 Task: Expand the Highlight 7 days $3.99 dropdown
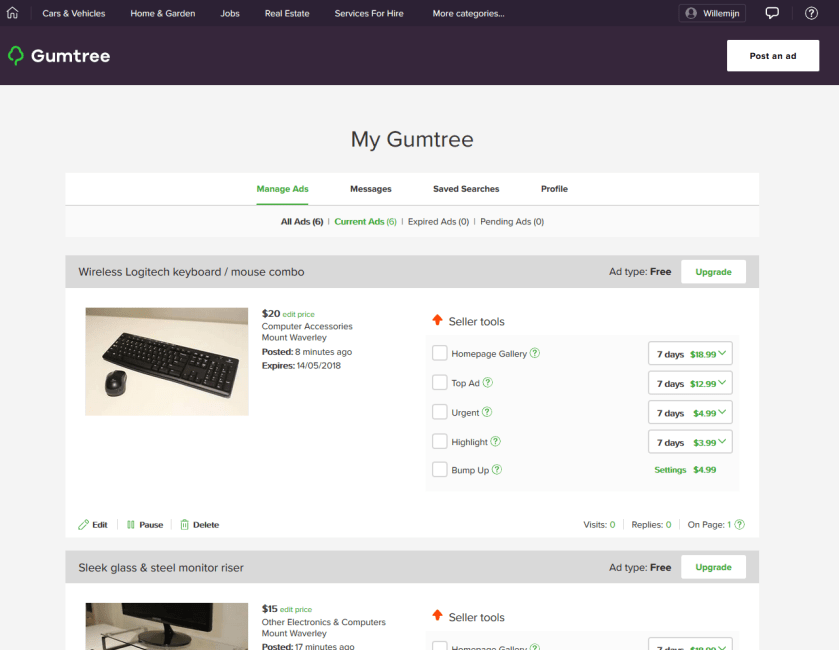(690, 442)
